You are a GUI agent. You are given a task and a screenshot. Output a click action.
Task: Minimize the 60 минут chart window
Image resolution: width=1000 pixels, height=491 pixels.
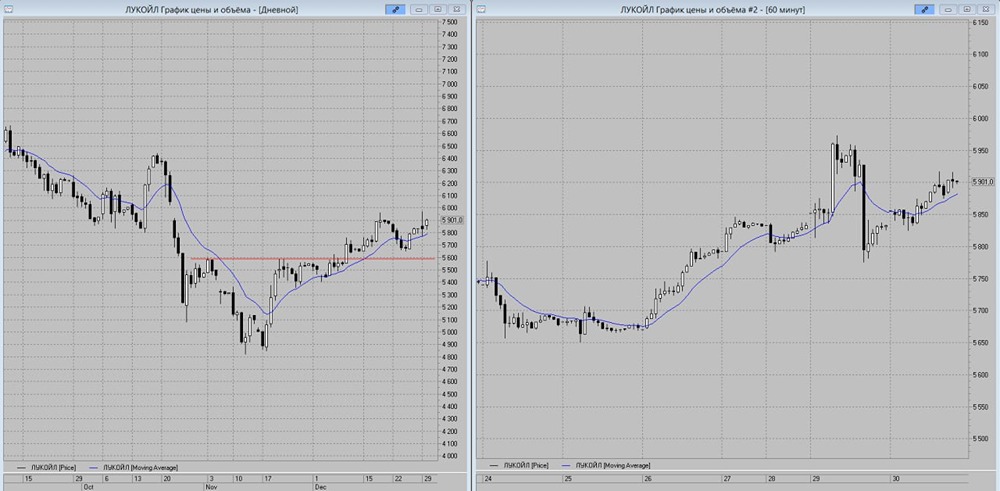tap(949, 10)
